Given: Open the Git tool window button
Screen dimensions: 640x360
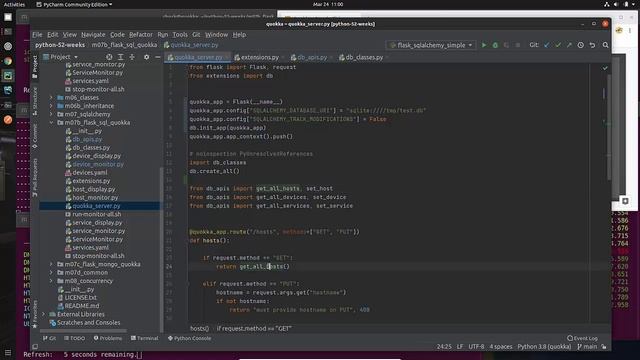Looking at the screenshot, I should pos(49,338).
